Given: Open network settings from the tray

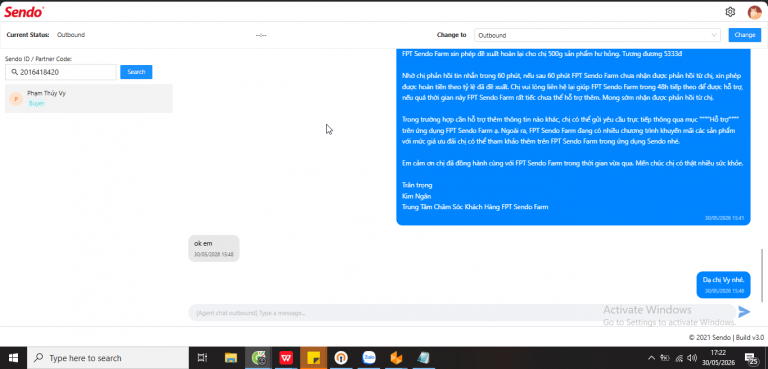Looking at the screenshot, I should [679, 358].
